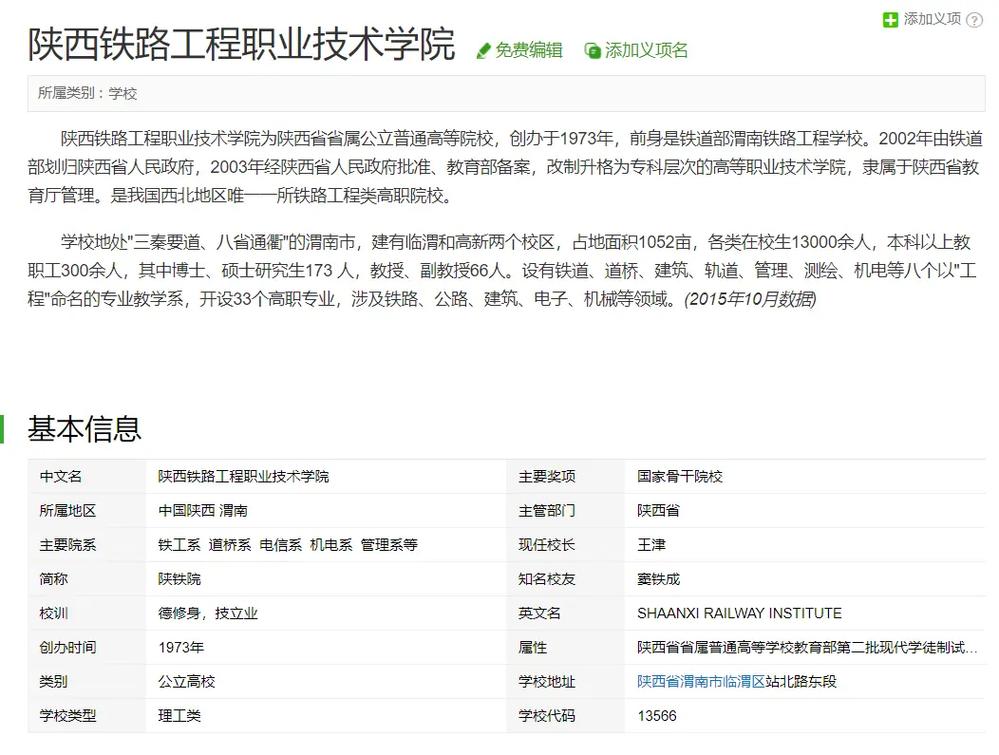Click the 创办时间 label
Viewport: 999px width, 755px height.
pyautogui.click(x=68, y=648)
